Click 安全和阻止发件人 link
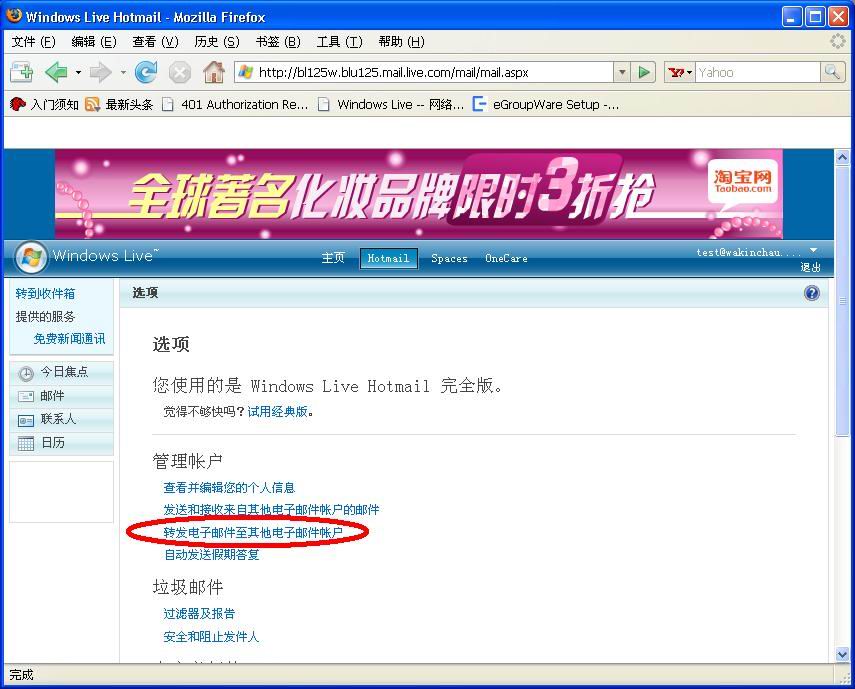Viewport: 855px width, 689px height. pyautogui.click(x=211, y=637)
